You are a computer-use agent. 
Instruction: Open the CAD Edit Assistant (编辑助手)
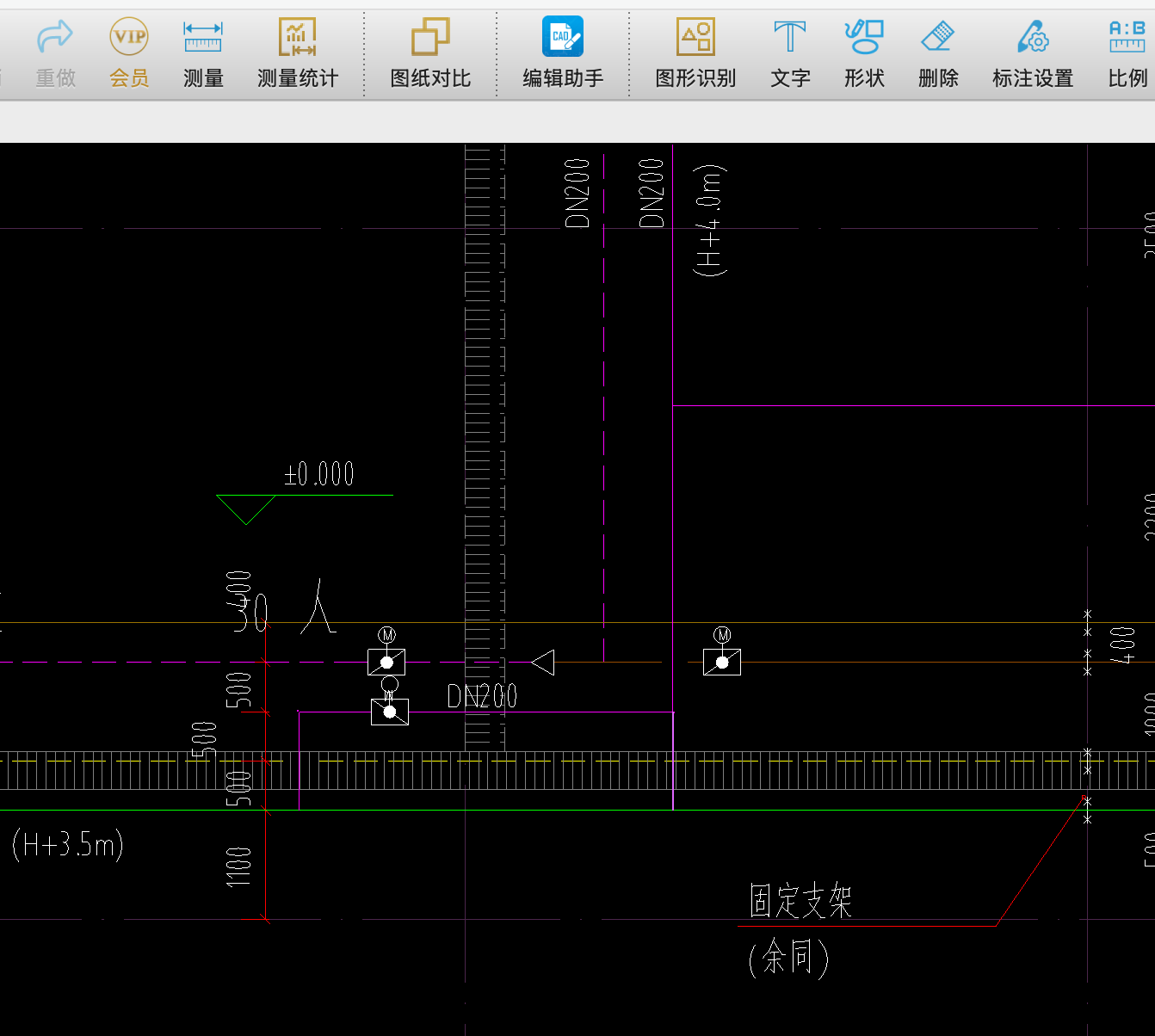pyautogui.click(x=563, y=38)
